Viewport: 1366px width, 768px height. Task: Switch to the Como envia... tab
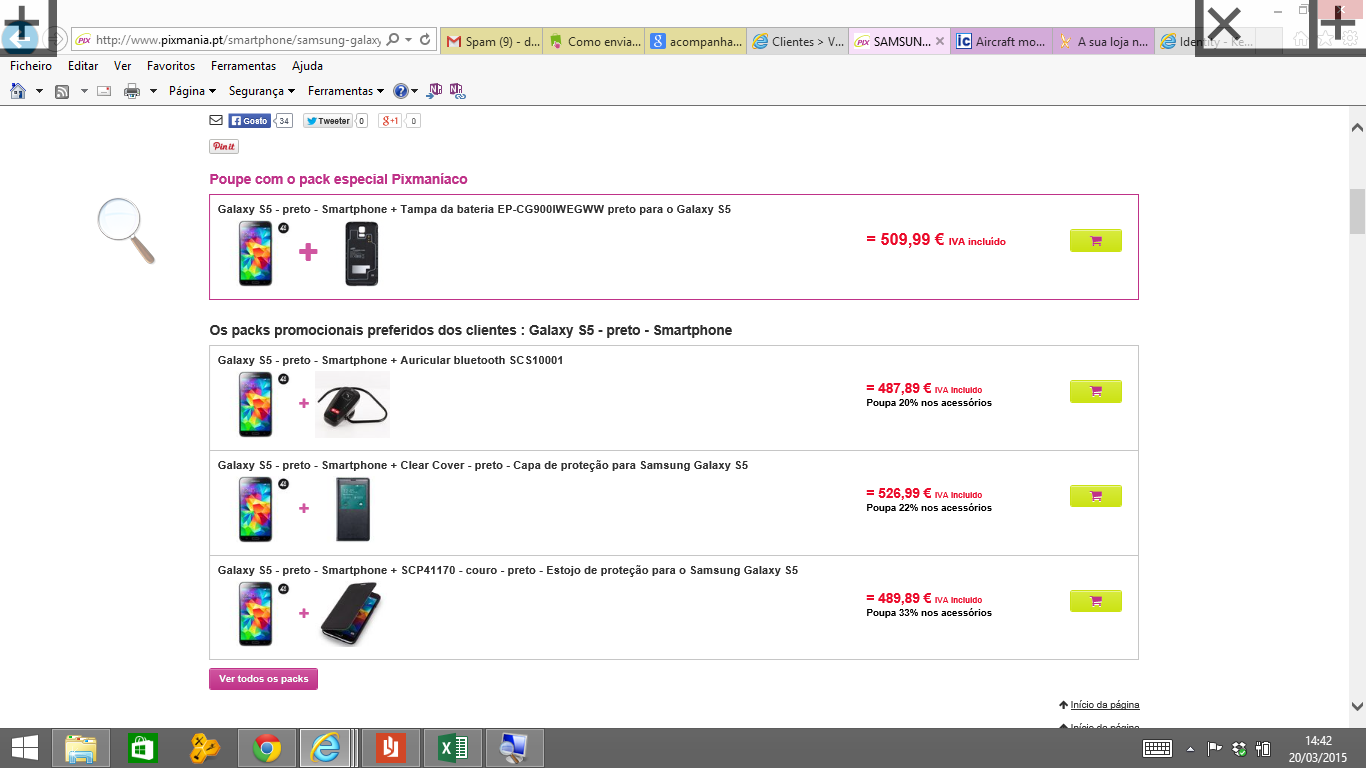pos(594,42)
